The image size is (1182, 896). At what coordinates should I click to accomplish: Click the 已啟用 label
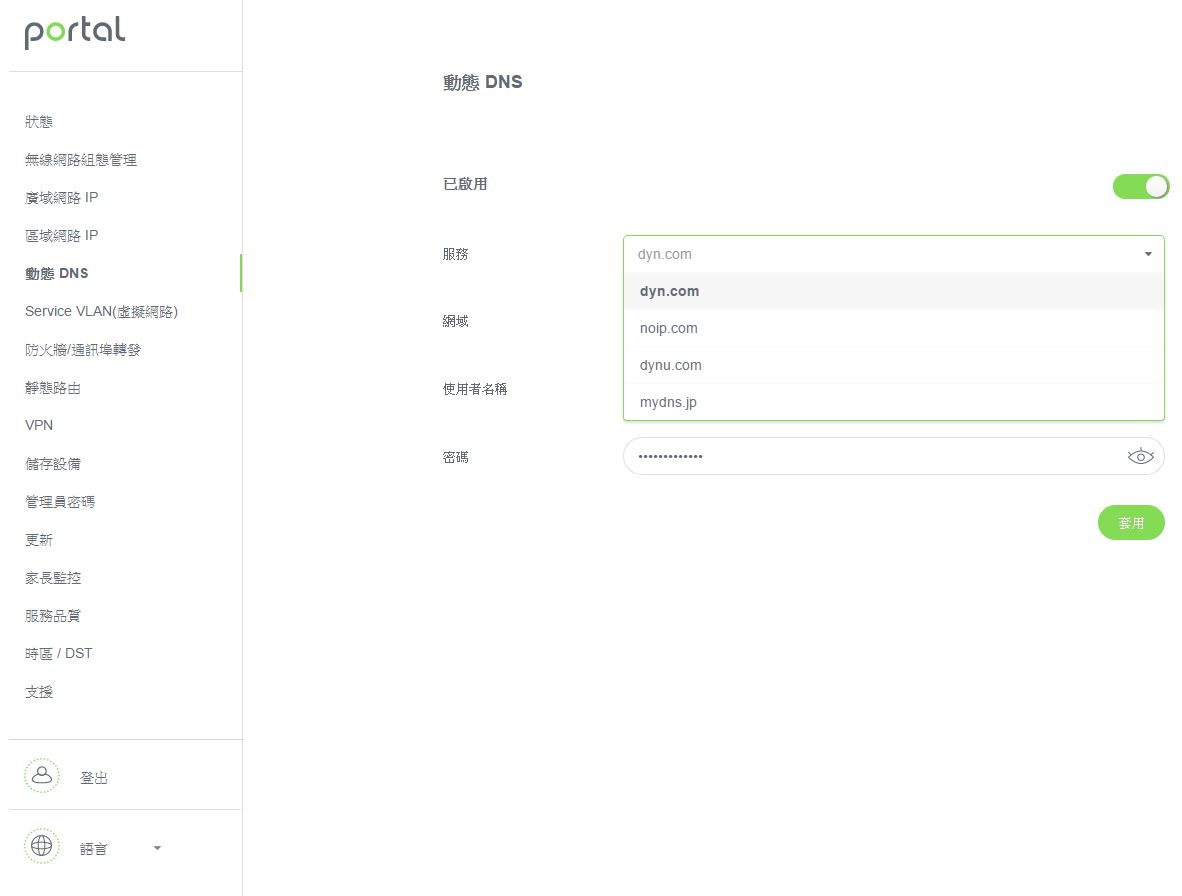point(464,184)
